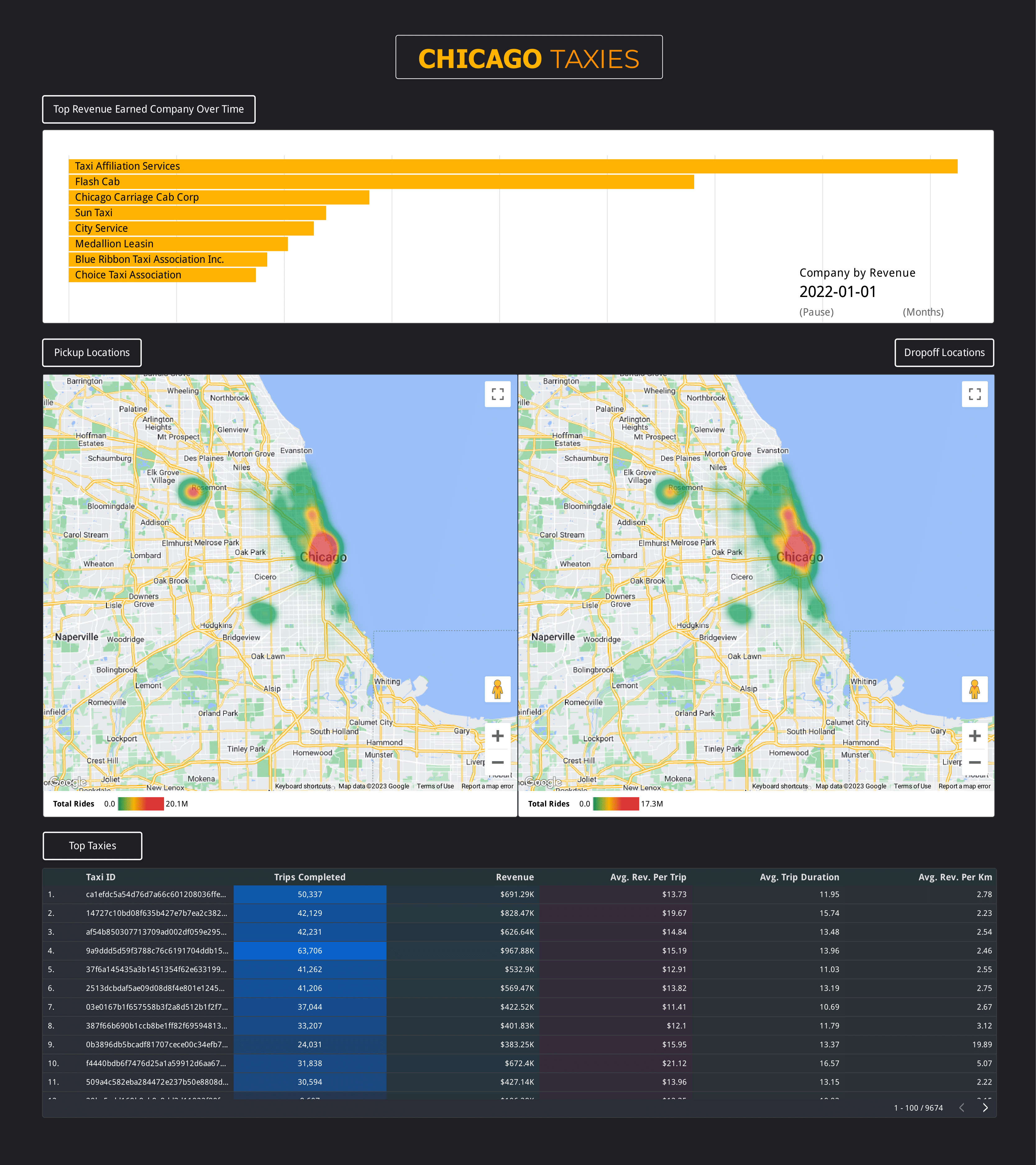Click trips completed cell 63,706

309,951
